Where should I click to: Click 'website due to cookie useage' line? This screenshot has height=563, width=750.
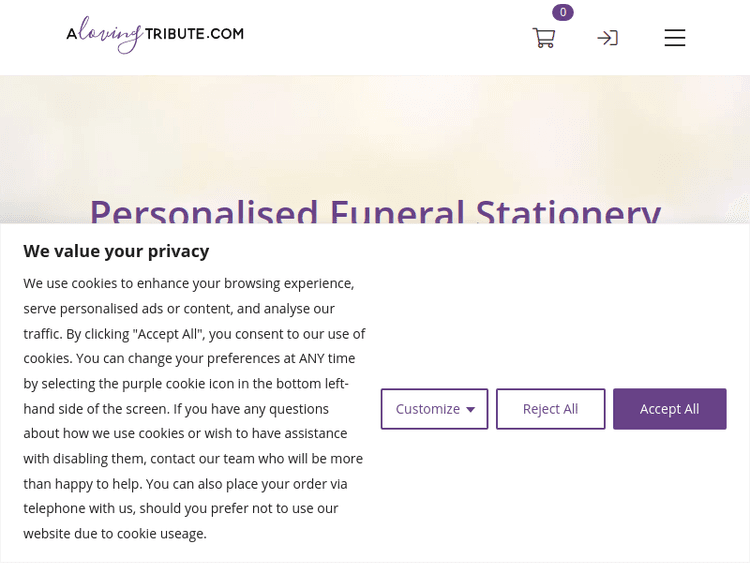(115, 533)
